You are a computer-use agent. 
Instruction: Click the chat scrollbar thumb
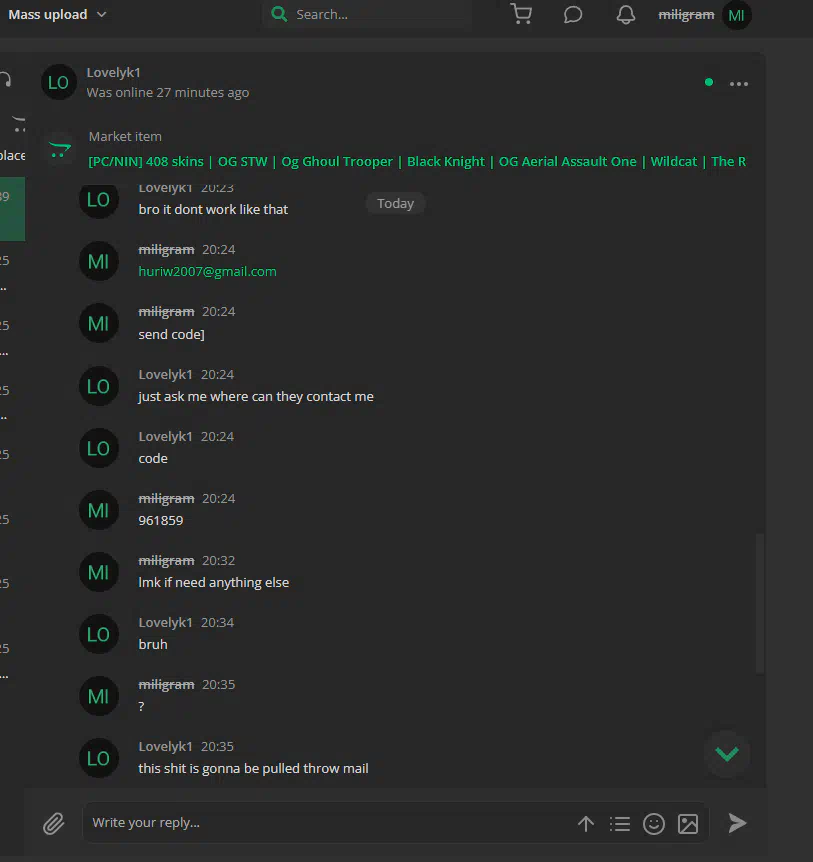click(x=760, y=603)
